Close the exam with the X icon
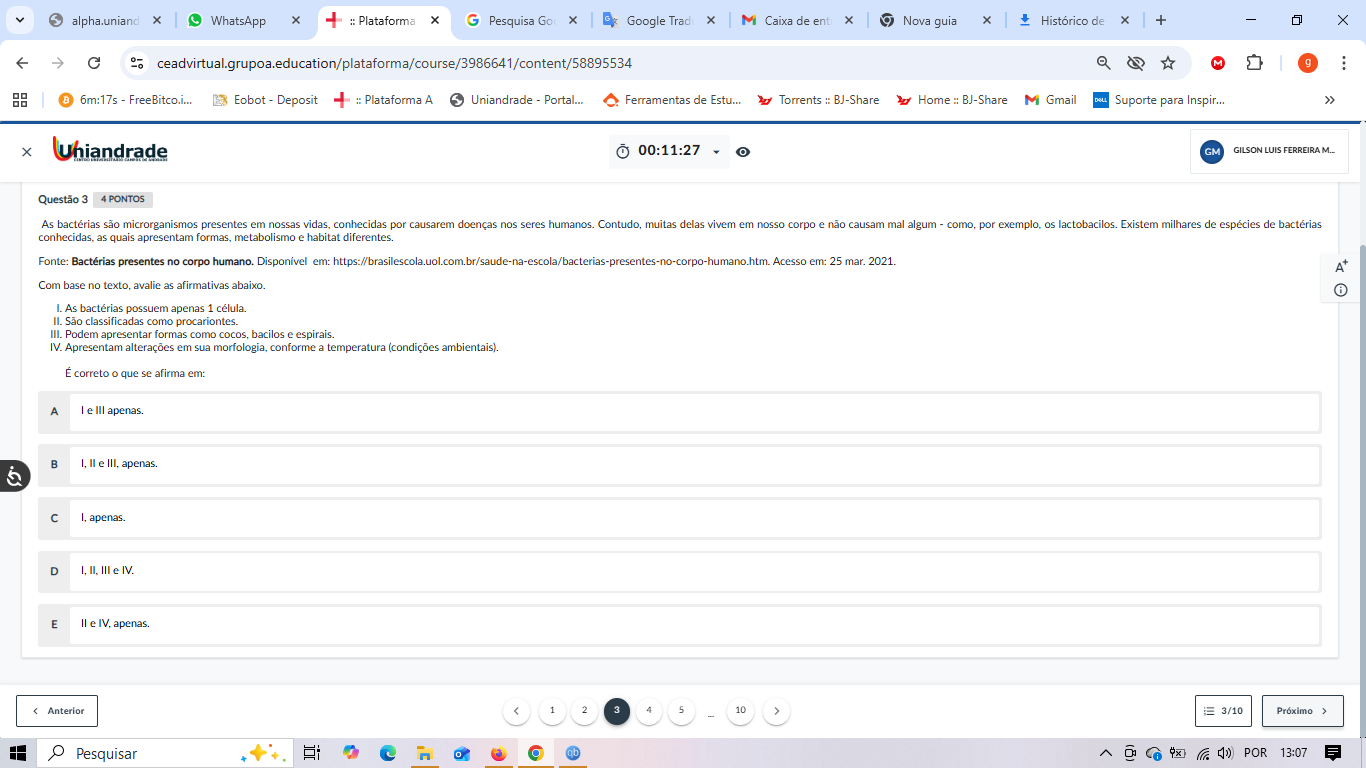1366x768 pixels. pos(27,152)
